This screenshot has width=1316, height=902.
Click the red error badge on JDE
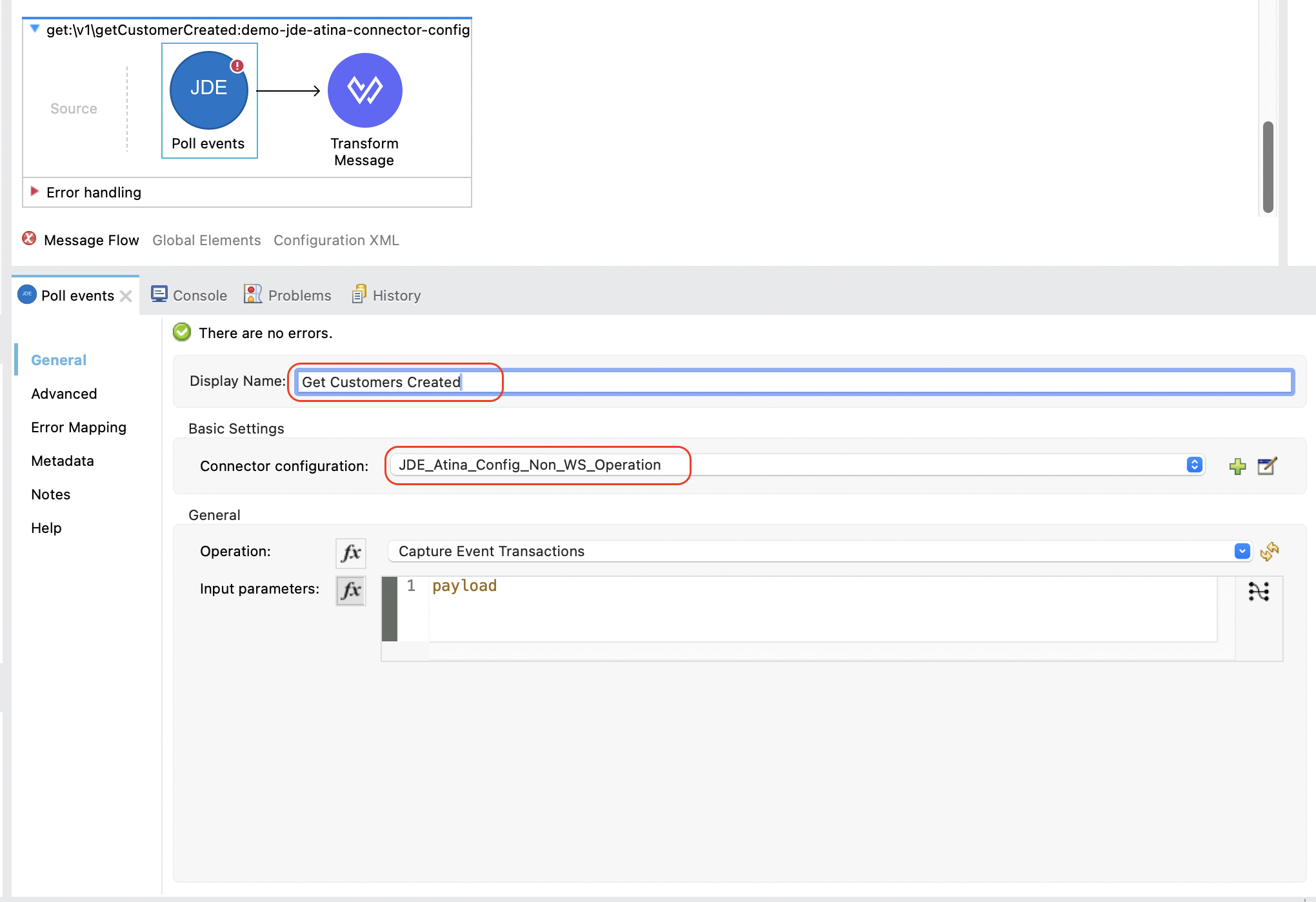[237, 66]
